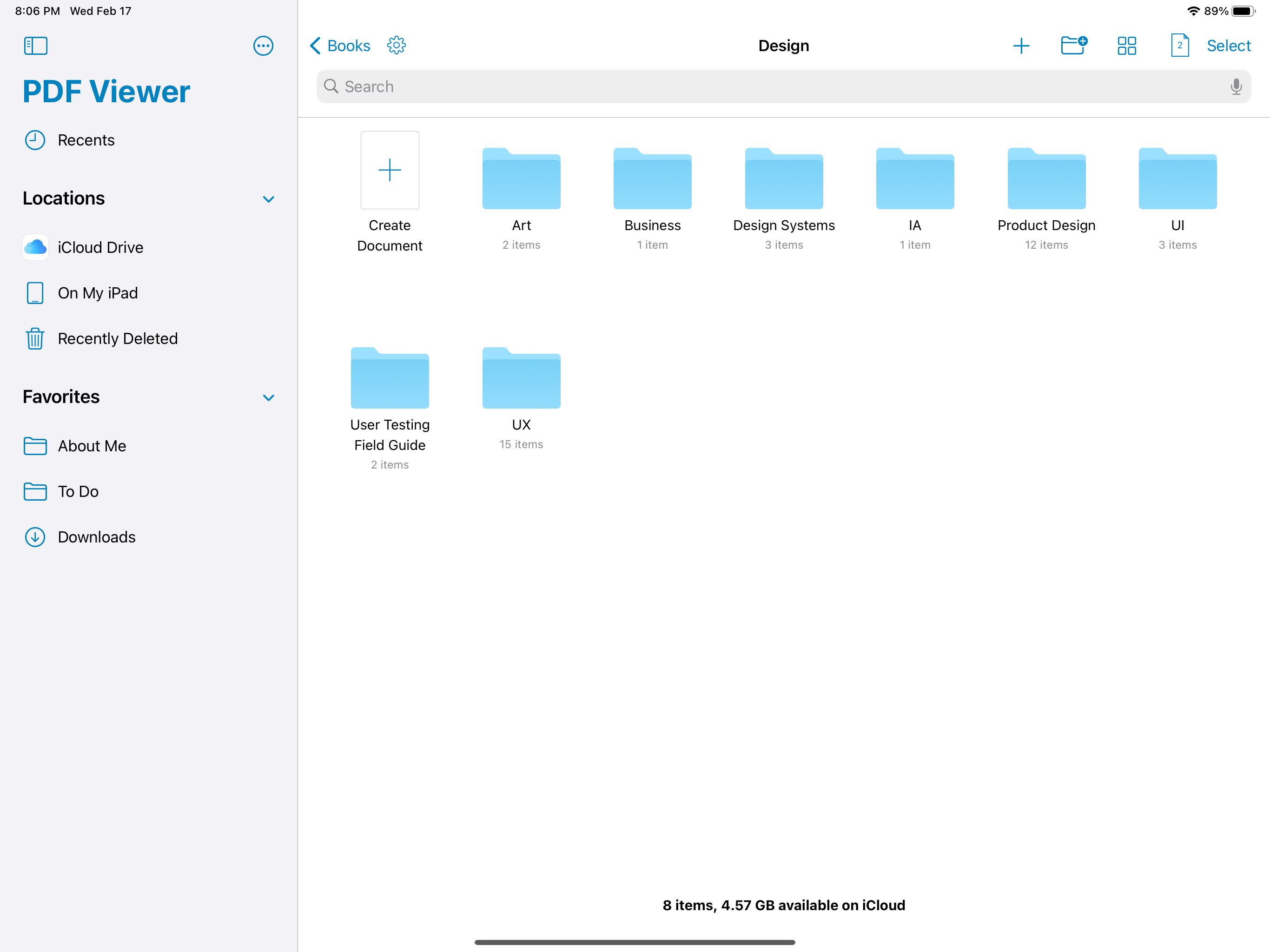1270x952 pixels.
Task: Open the tabs document icon showing 2
Action: click(x=1179, y=46)
